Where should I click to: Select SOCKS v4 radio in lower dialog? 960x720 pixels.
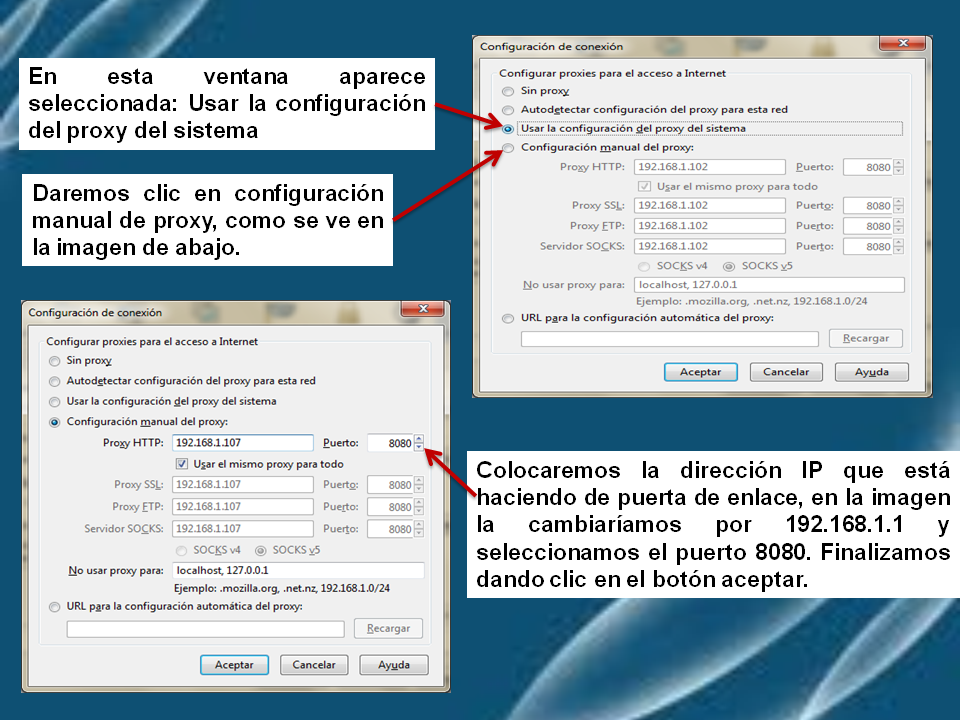pos(181,550)
